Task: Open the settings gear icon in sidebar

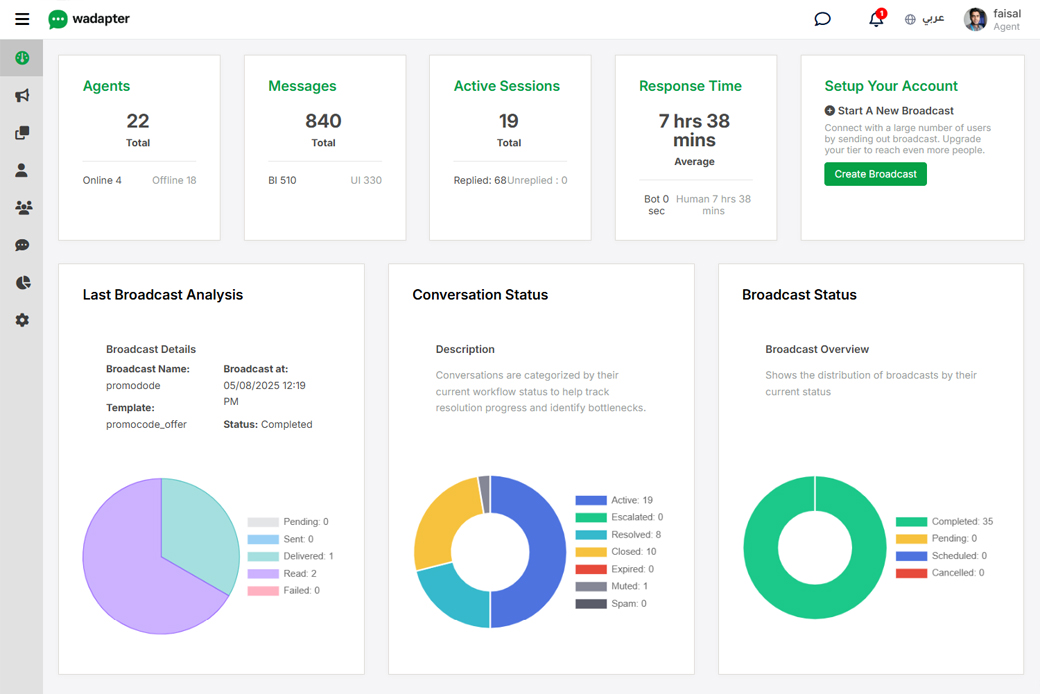Action: click(22, 320)
